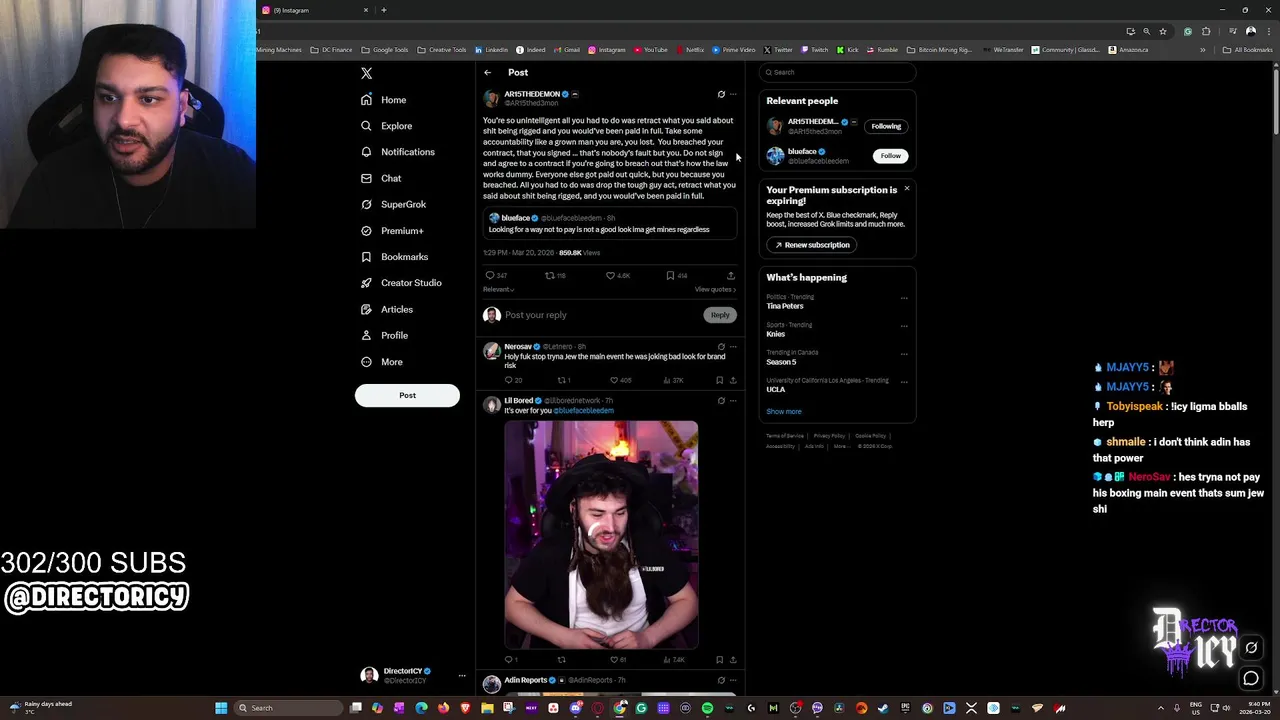Open Steam from the taskbar
The image size is (1280, 720).
[x=883, y=708]
